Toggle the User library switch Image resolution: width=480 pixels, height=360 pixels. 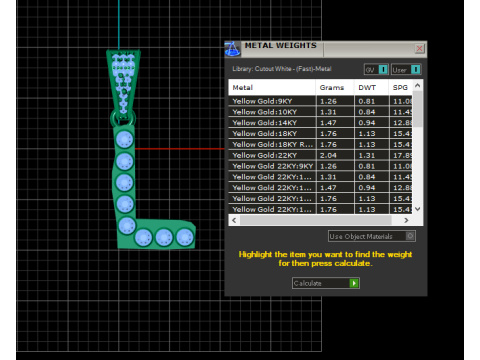(406, 69)
